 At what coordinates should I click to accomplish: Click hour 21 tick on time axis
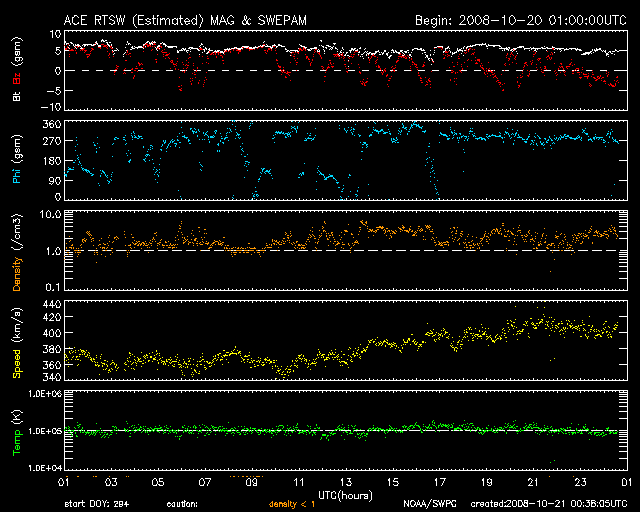(x=534, y=482)
